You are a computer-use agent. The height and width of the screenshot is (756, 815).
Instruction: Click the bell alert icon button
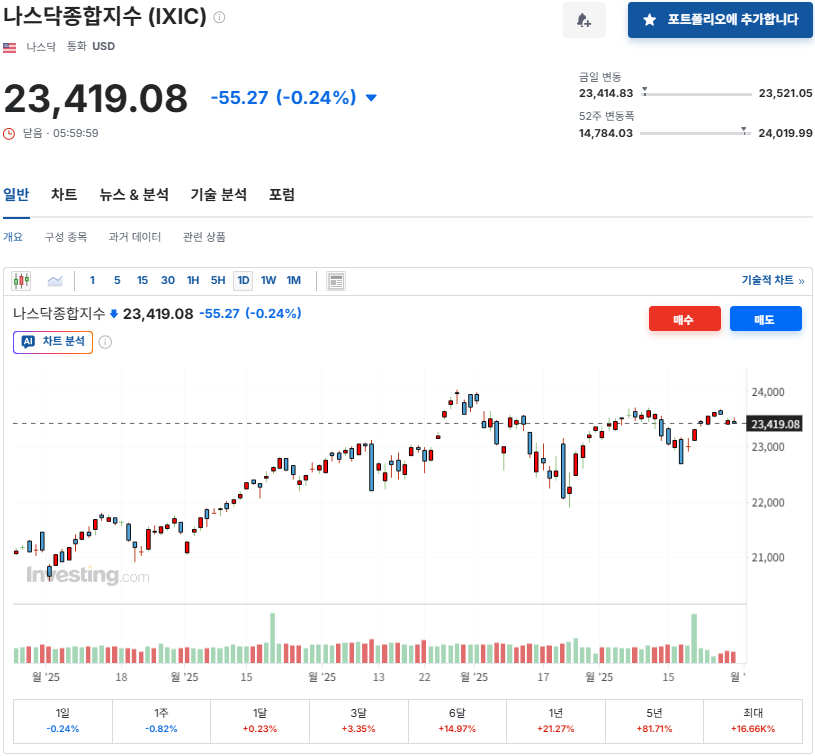click(x=584, y=20)
